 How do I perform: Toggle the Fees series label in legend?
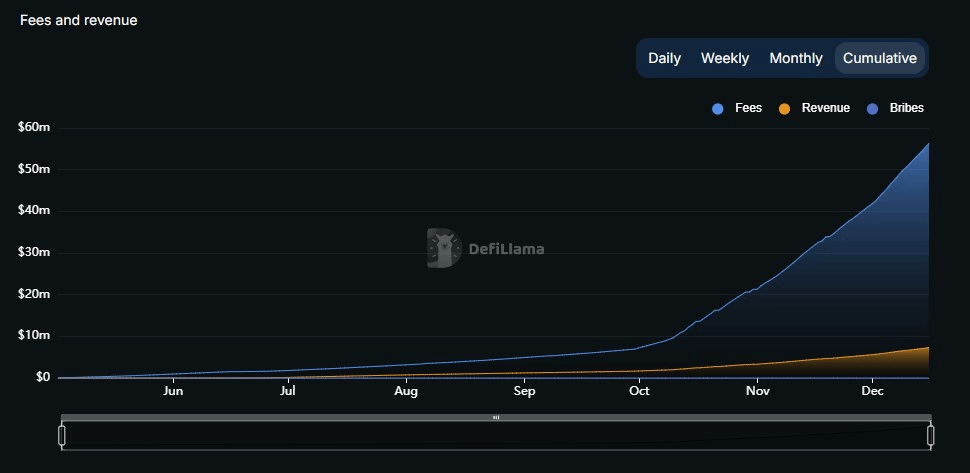coord(748,108)
